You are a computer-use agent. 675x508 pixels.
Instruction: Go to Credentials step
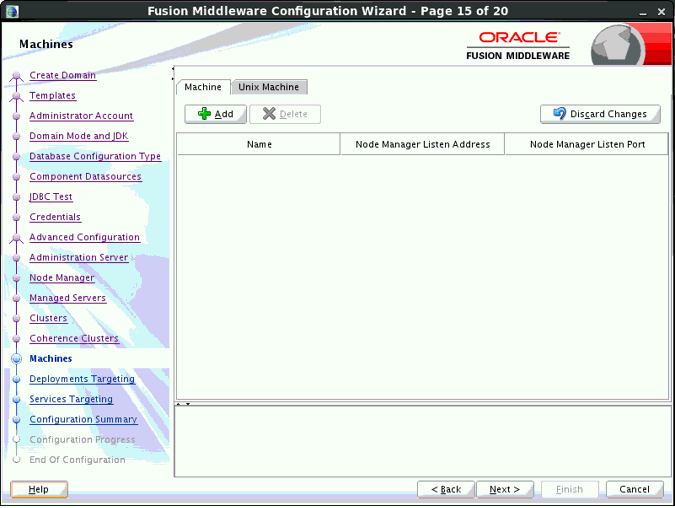55,217
